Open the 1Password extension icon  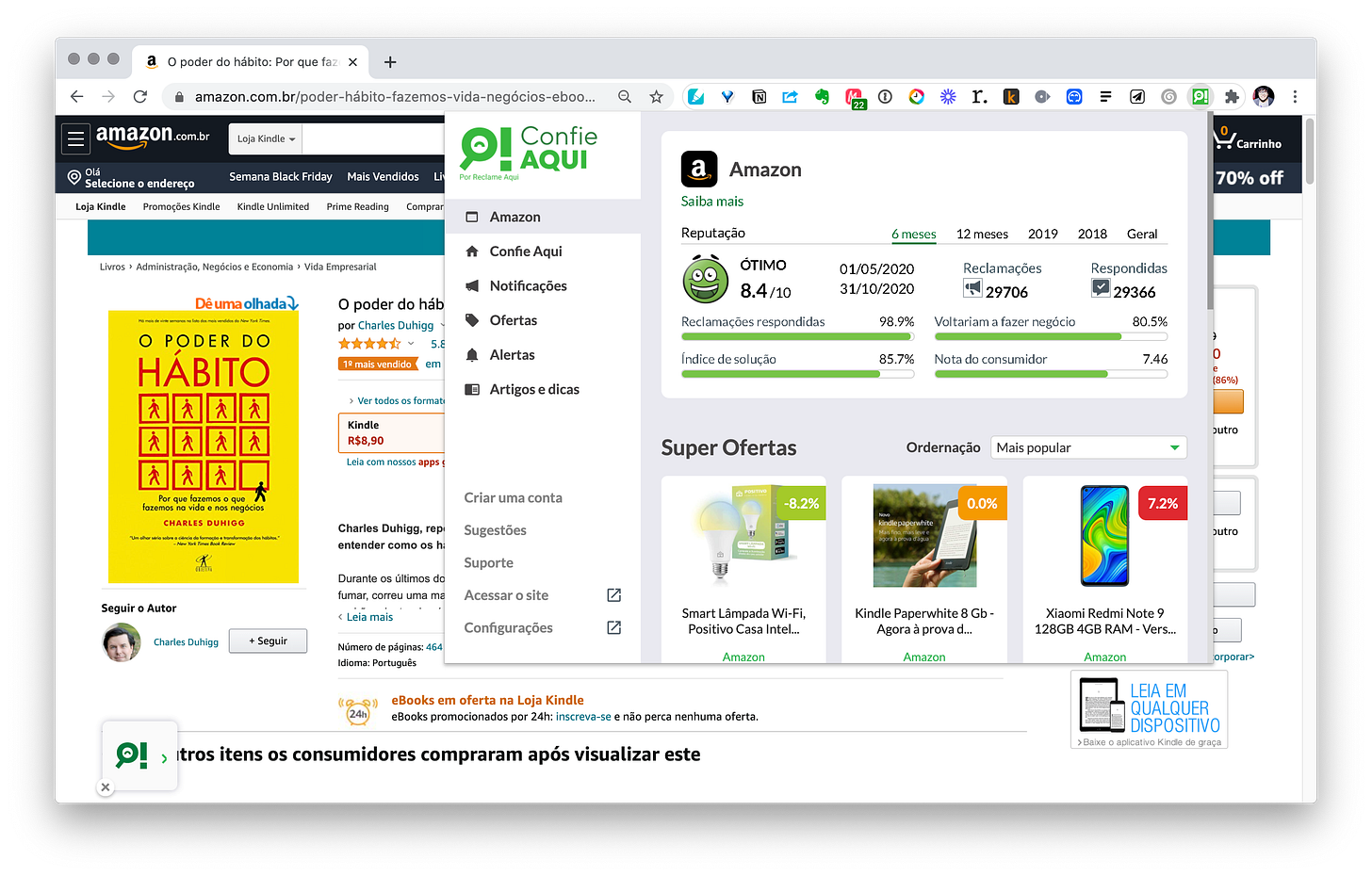885,96
